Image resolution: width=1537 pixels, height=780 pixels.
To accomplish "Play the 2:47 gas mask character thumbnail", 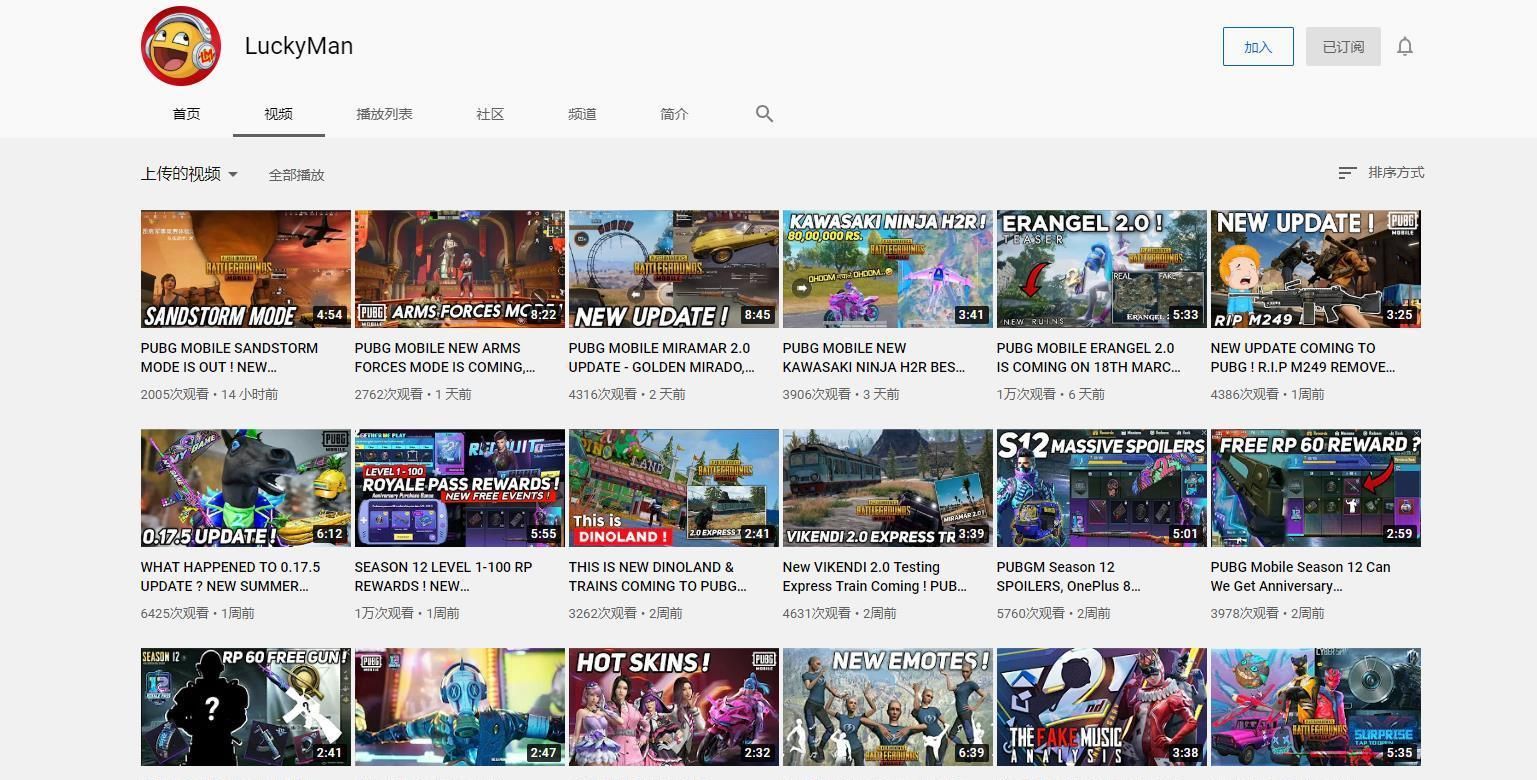I will (460, 707).
